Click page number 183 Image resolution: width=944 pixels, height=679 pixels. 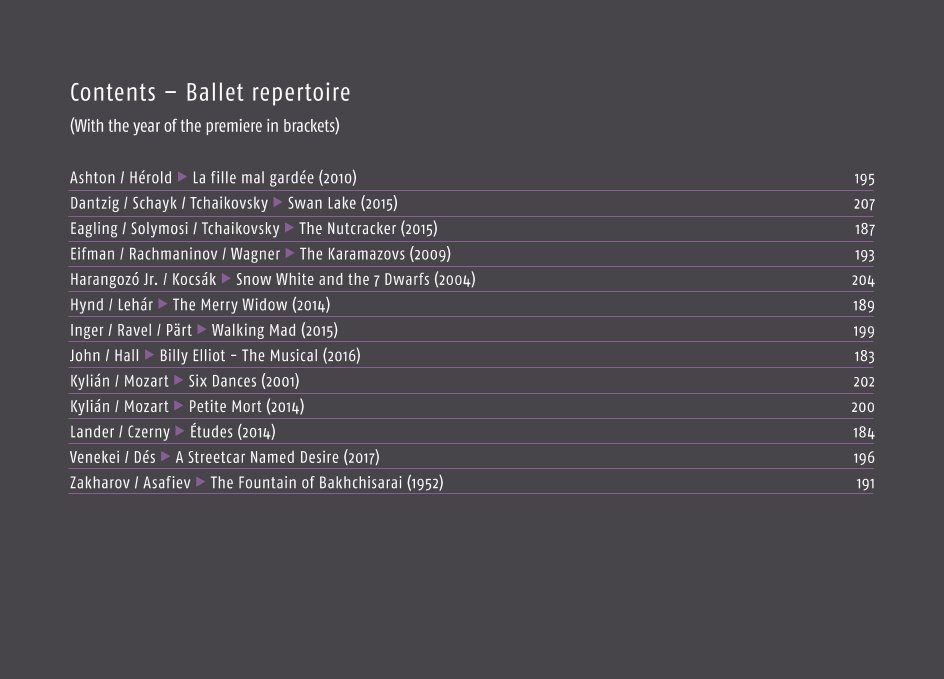pyautogui.click(x=864, y=356)
